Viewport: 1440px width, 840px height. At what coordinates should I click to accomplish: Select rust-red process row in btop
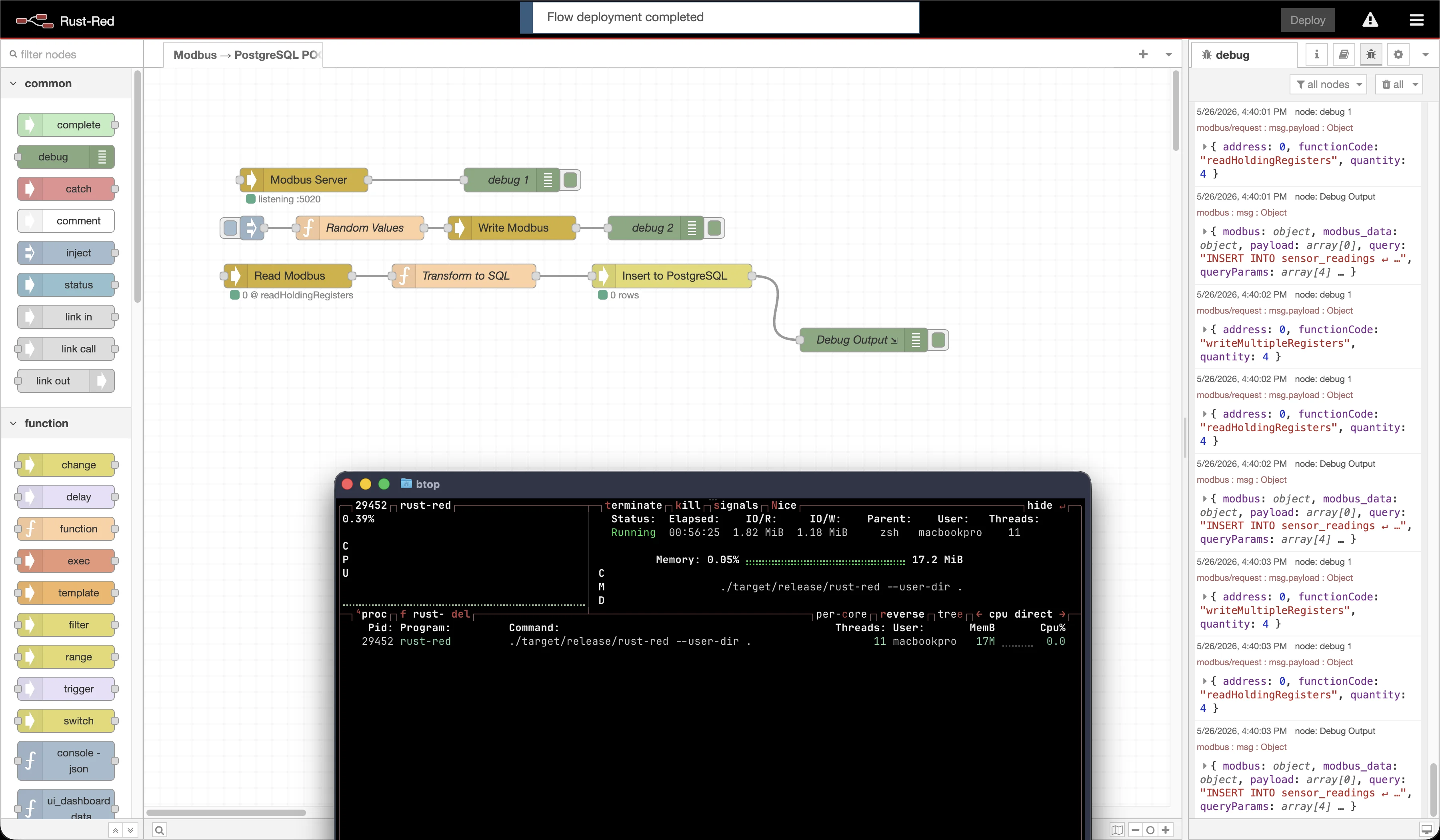[x=711, y=642]
